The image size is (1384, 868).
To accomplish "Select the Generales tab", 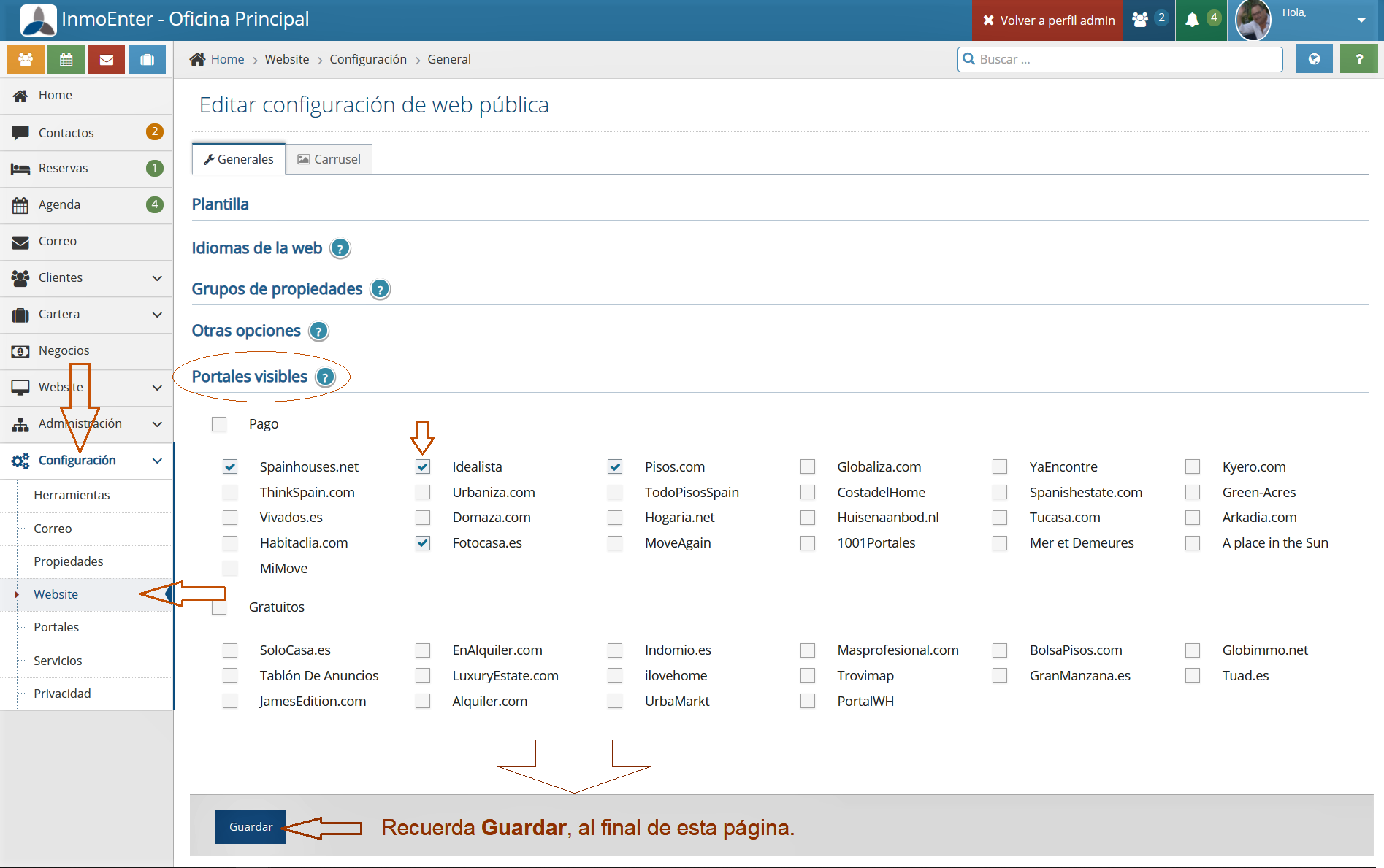I will tap(239, 159).
